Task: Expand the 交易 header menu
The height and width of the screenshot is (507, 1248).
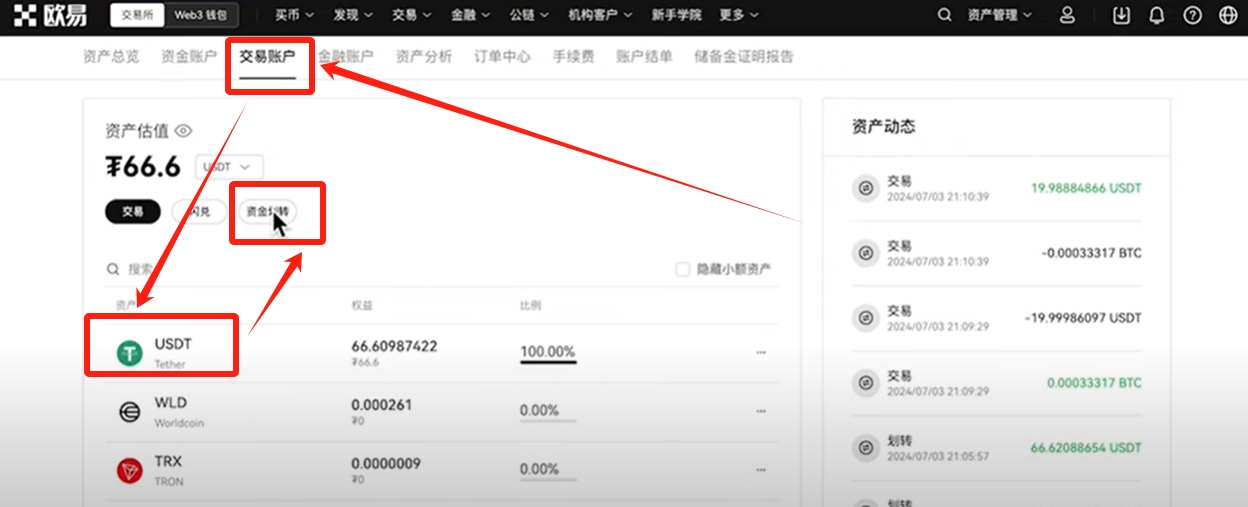Action: (x=412, y=15)
